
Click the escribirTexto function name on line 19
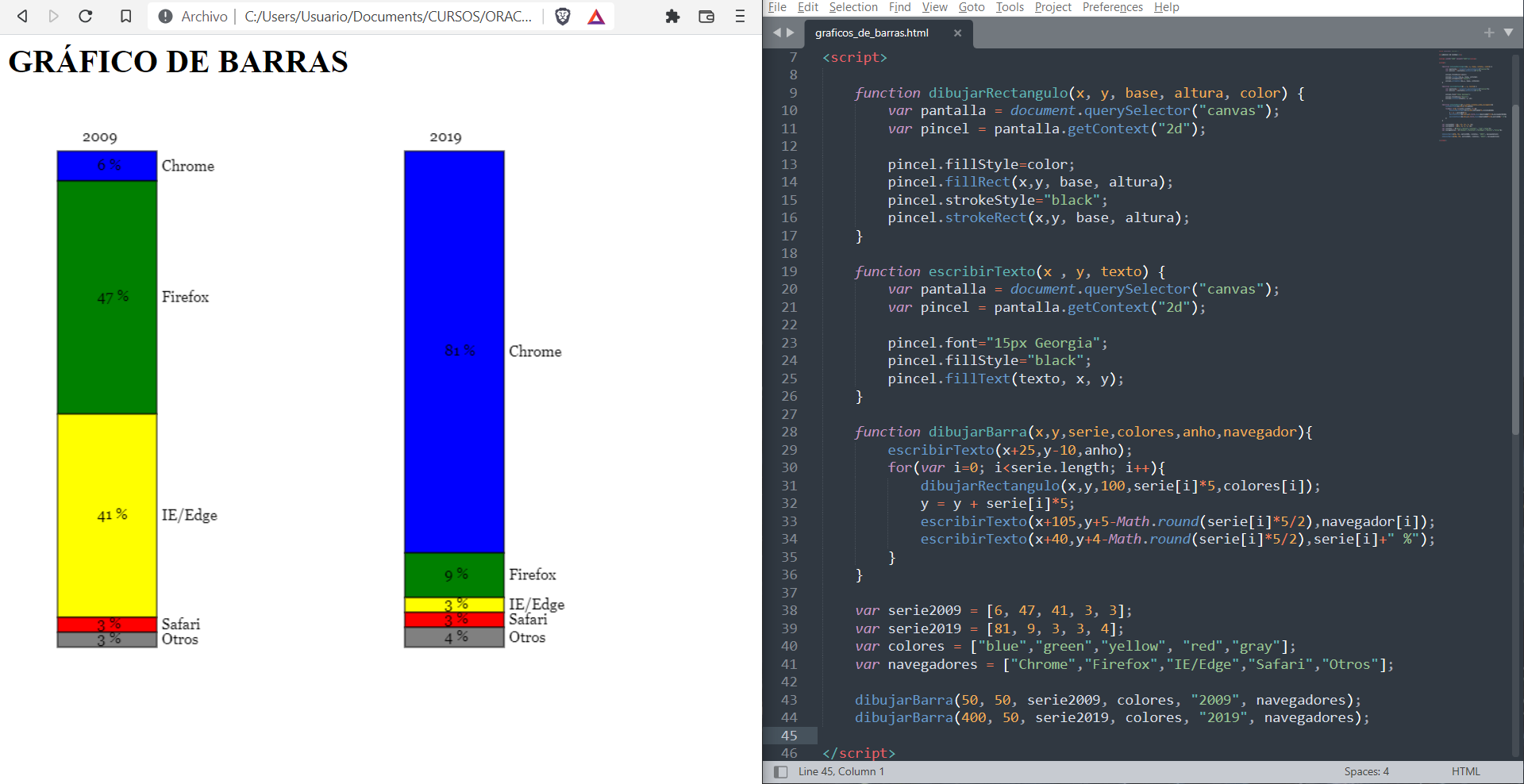982,271
